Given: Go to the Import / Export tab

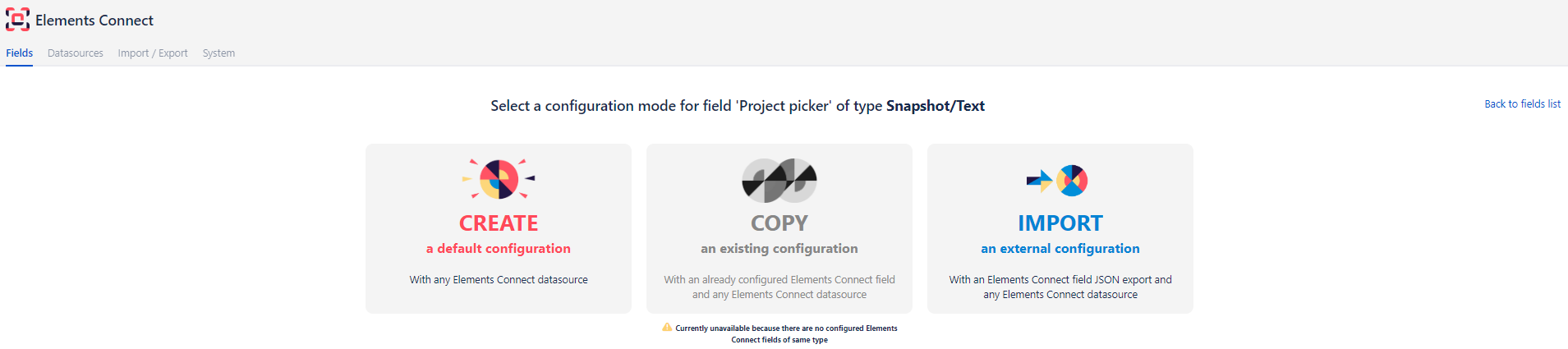Looking at the screenshot, I should [153, 53].
